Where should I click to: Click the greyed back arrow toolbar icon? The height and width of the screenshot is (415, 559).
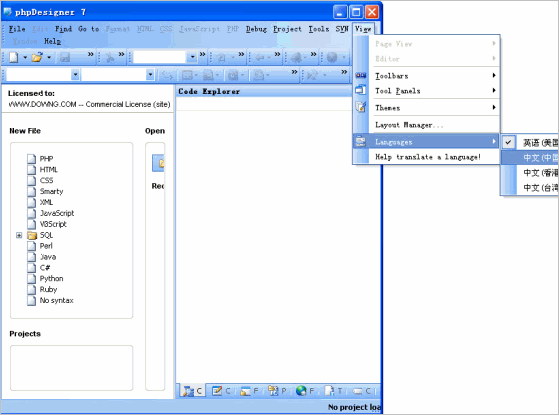260,57
